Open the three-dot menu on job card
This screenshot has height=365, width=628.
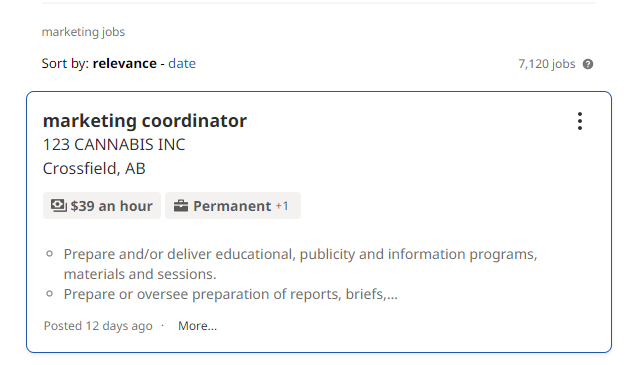tap(580, 121)
